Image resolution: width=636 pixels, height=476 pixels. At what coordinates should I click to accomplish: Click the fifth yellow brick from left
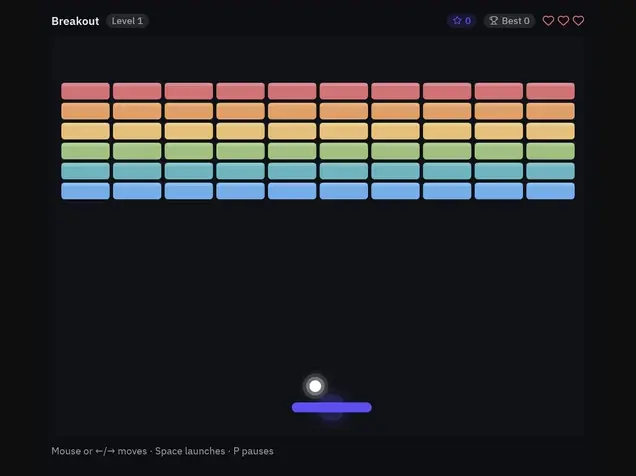click(x=292, y=131)
